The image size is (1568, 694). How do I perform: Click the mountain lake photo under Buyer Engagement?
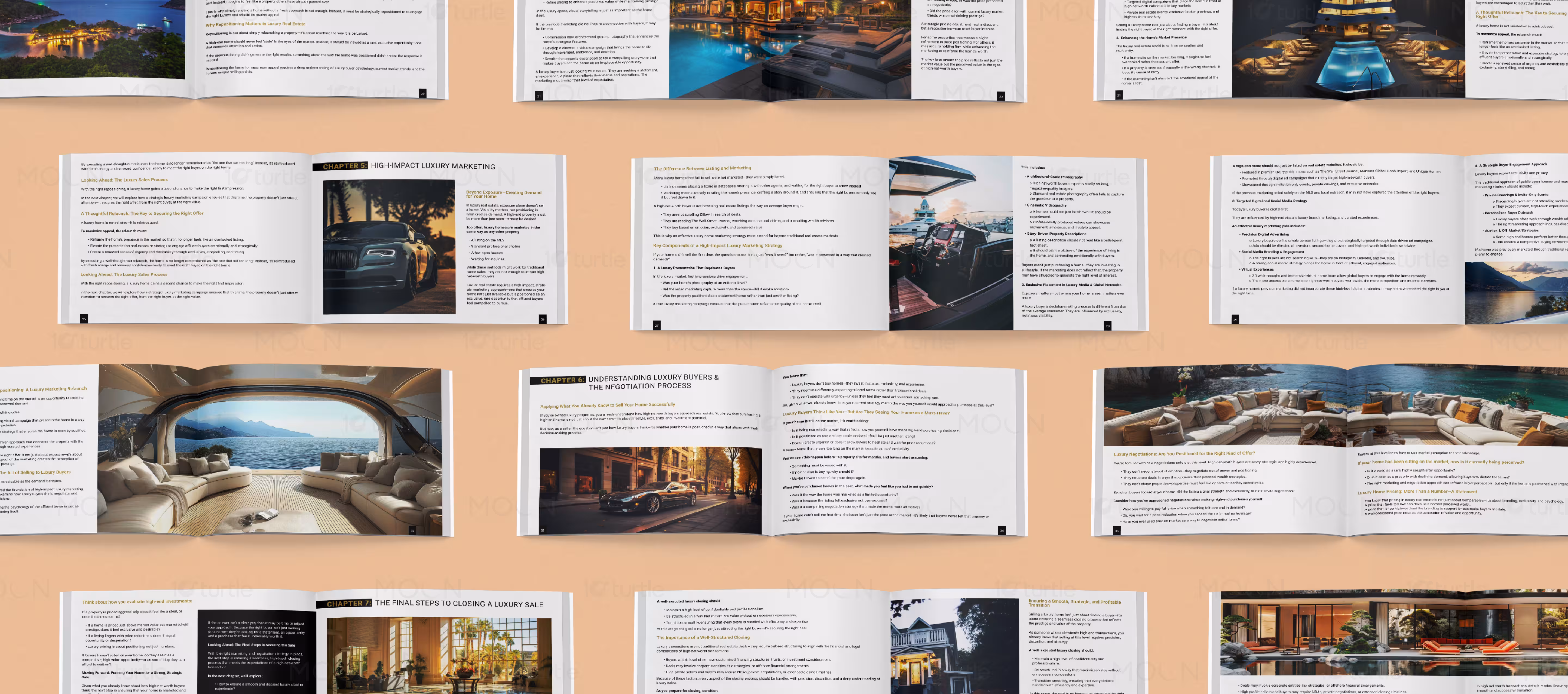point(1516,293)
